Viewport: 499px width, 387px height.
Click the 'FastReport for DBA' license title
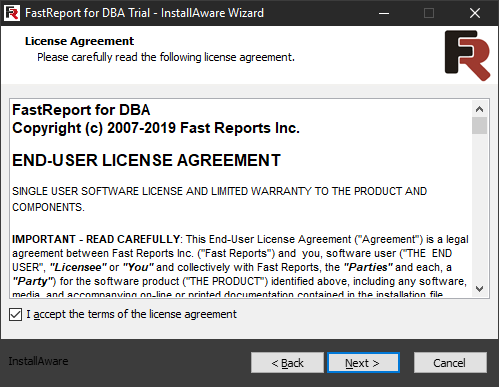(x=81, y=110)
